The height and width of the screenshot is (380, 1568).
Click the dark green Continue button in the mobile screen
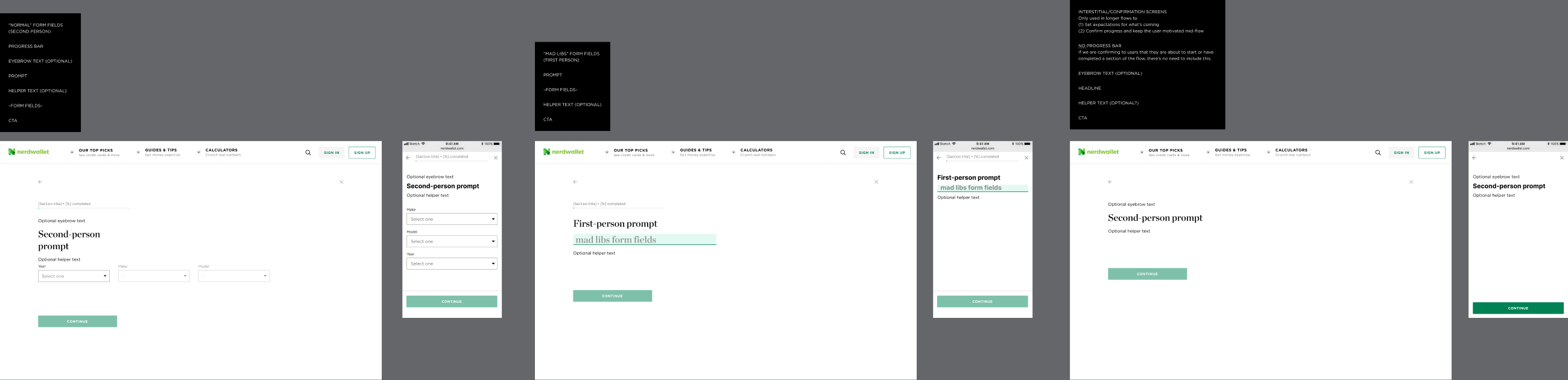[x=1518, y=308]
